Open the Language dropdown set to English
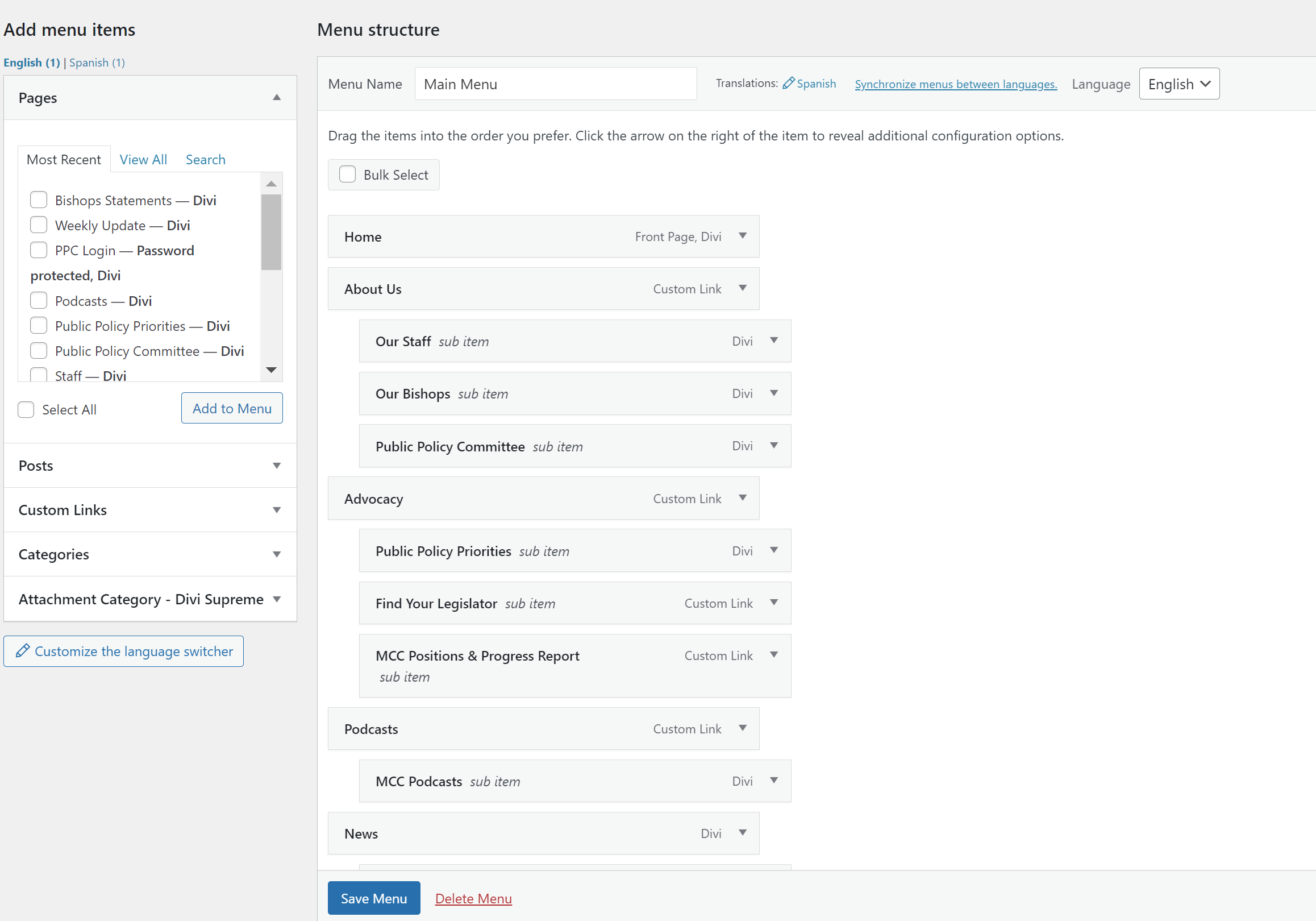This screenshot has width=1316, height=921. [x=1178, y=84]
